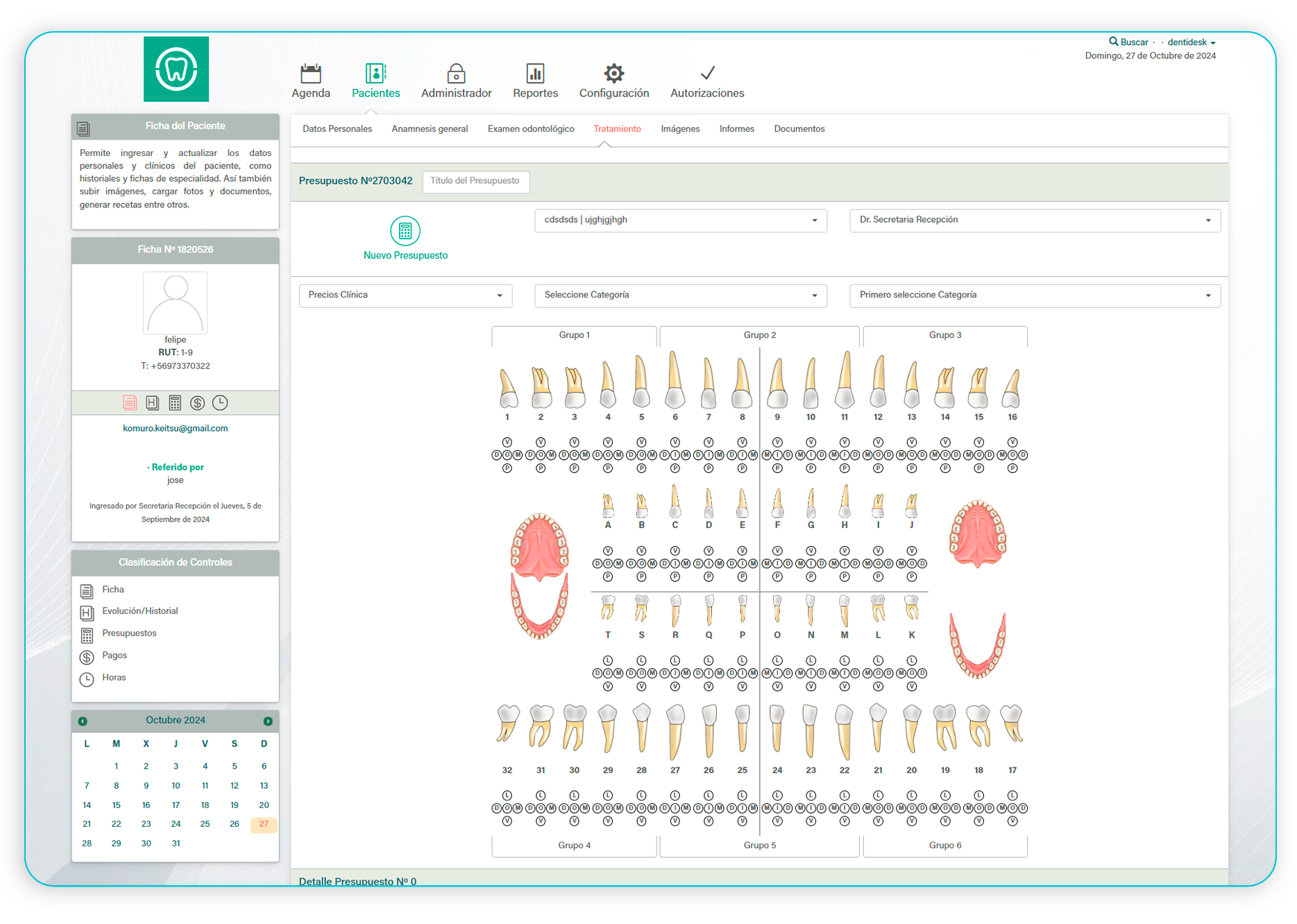Viewport: 1297px width, 924px height.
Task: Expand the Precios Clínica dropdown
Action: tap(405, 296)
